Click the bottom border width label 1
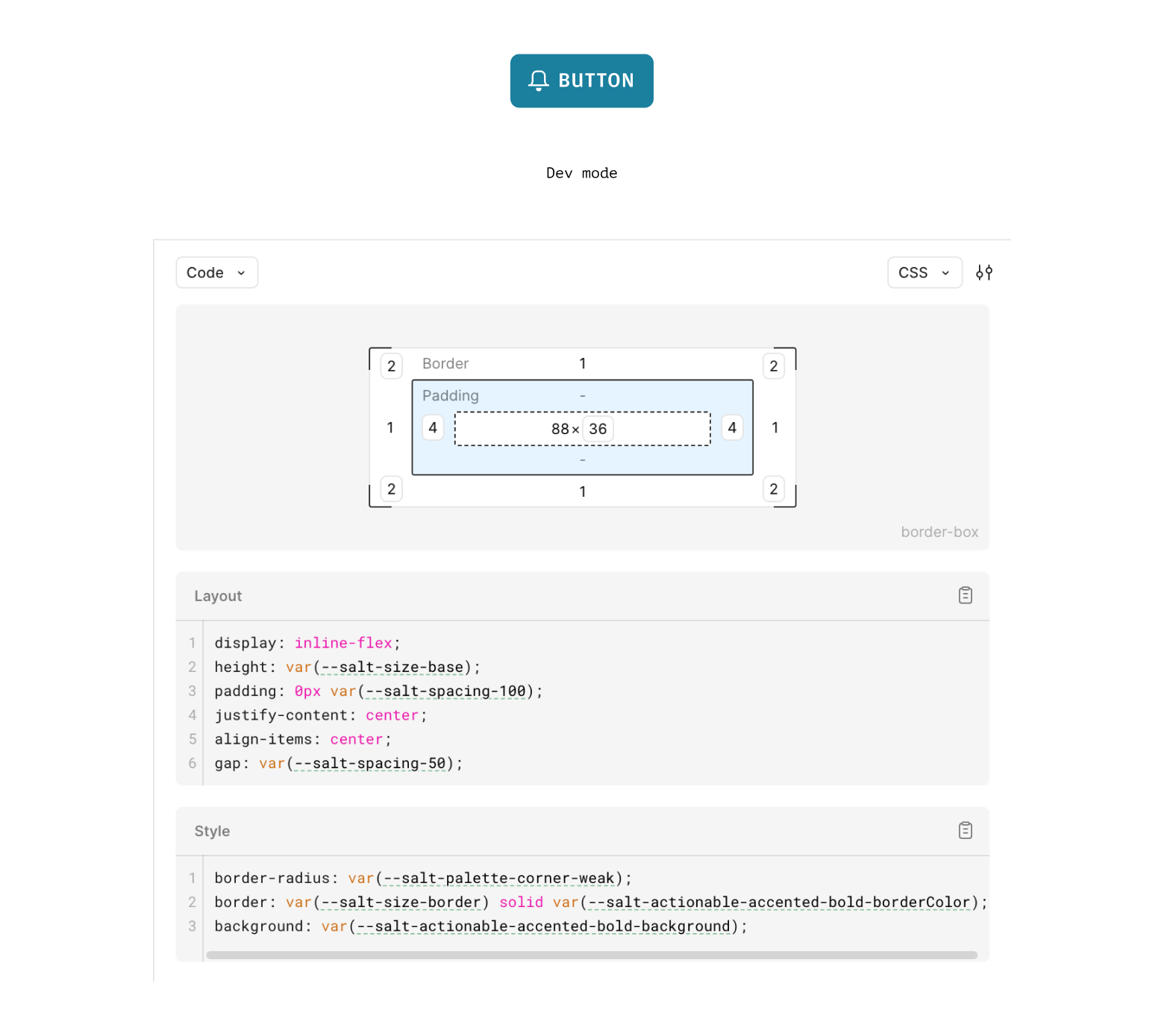 point(583,491)
